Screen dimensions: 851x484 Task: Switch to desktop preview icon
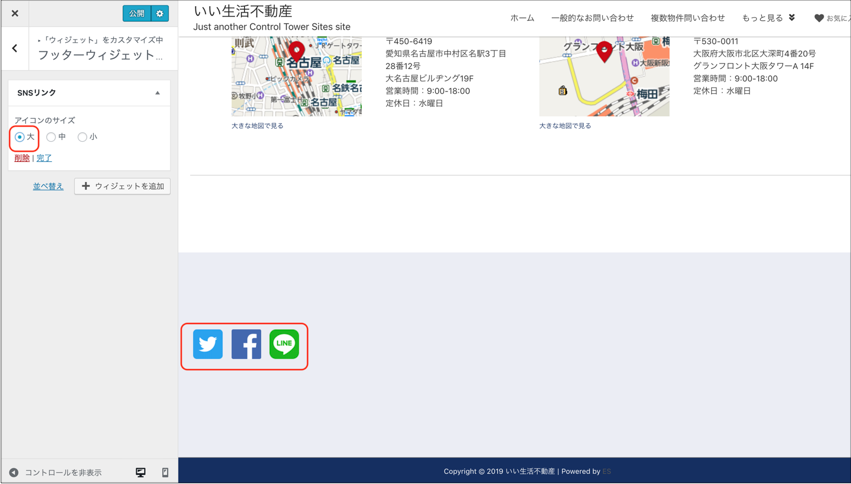141,473
